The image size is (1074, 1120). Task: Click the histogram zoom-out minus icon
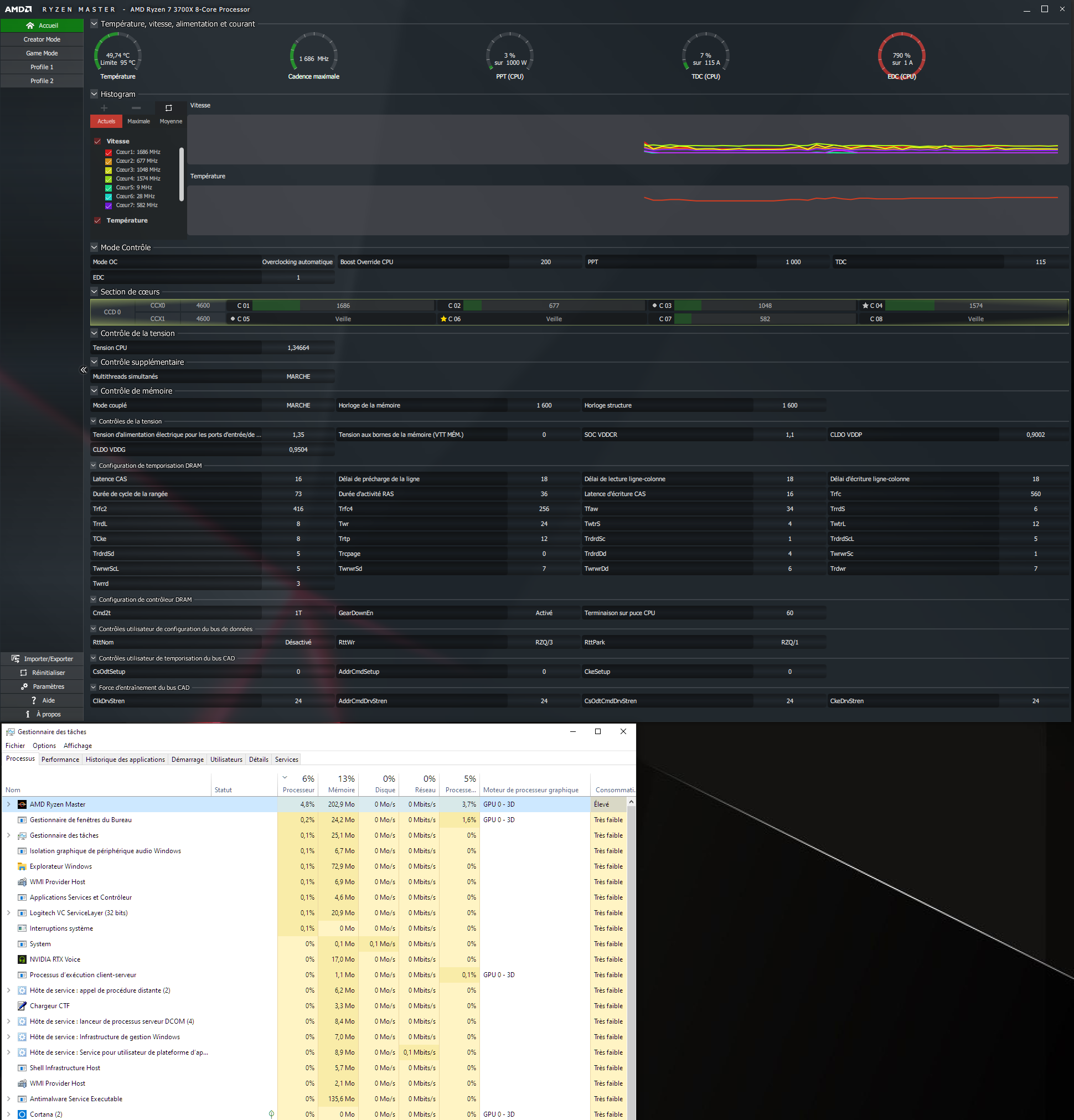click(136, 108)
